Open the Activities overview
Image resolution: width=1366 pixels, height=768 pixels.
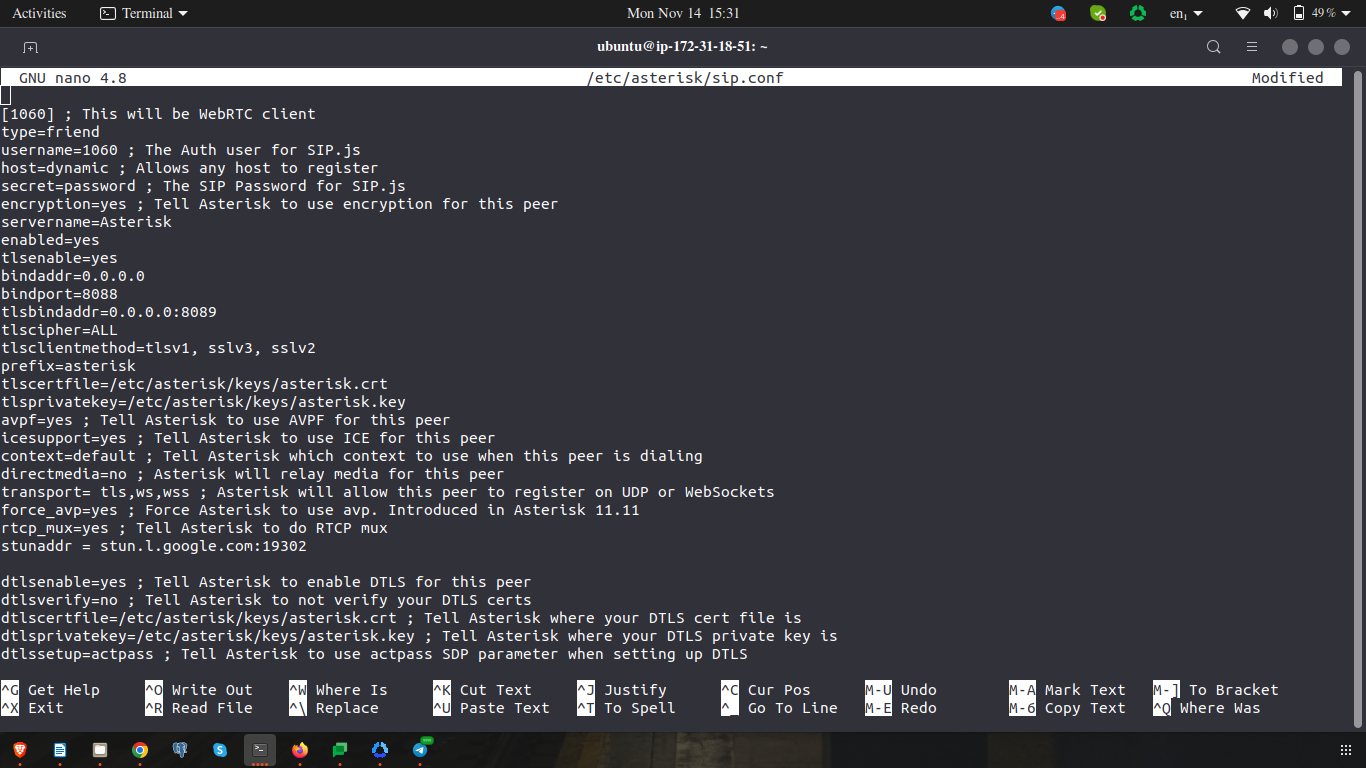point(39,13)
